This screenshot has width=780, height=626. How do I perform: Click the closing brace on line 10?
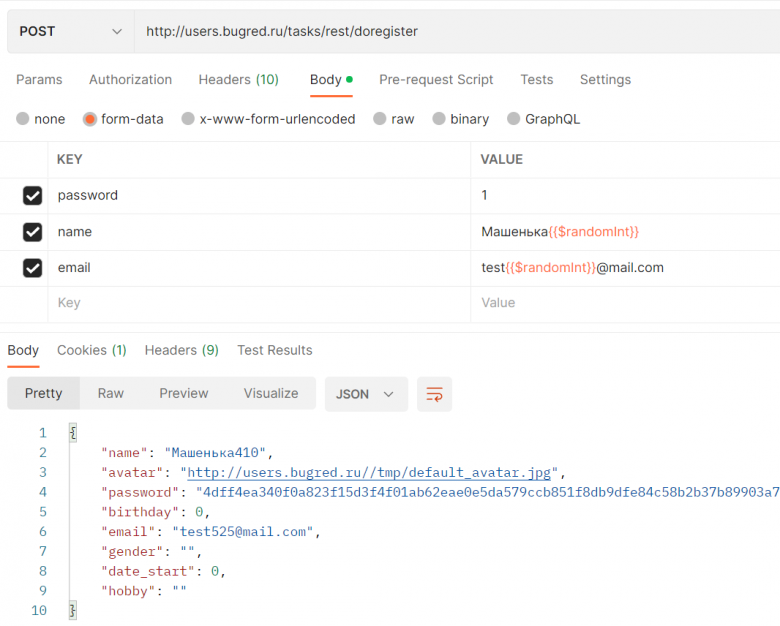tap(73, 610)
